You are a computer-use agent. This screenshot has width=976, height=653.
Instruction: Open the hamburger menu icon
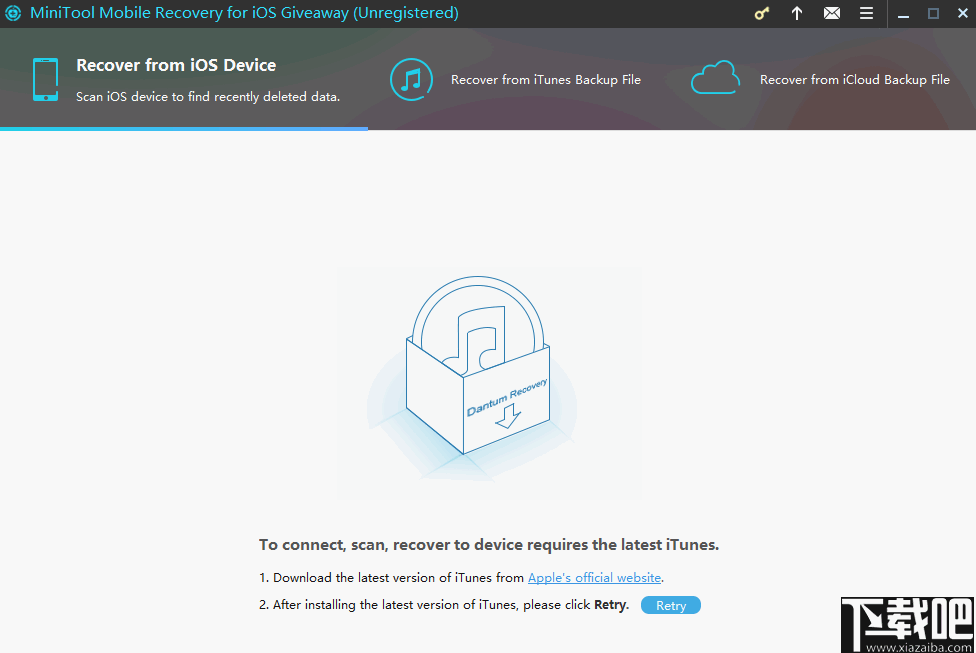point(866,14)
